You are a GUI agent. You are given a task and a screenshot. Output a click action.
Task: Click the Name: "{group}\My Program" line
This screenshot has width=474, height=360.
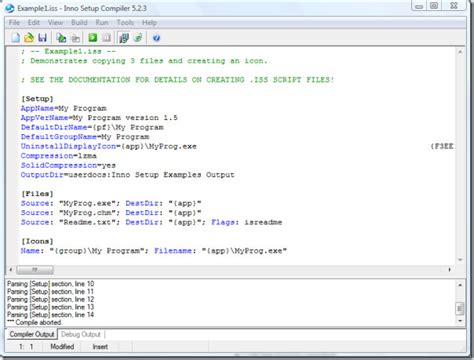point(154,251)
